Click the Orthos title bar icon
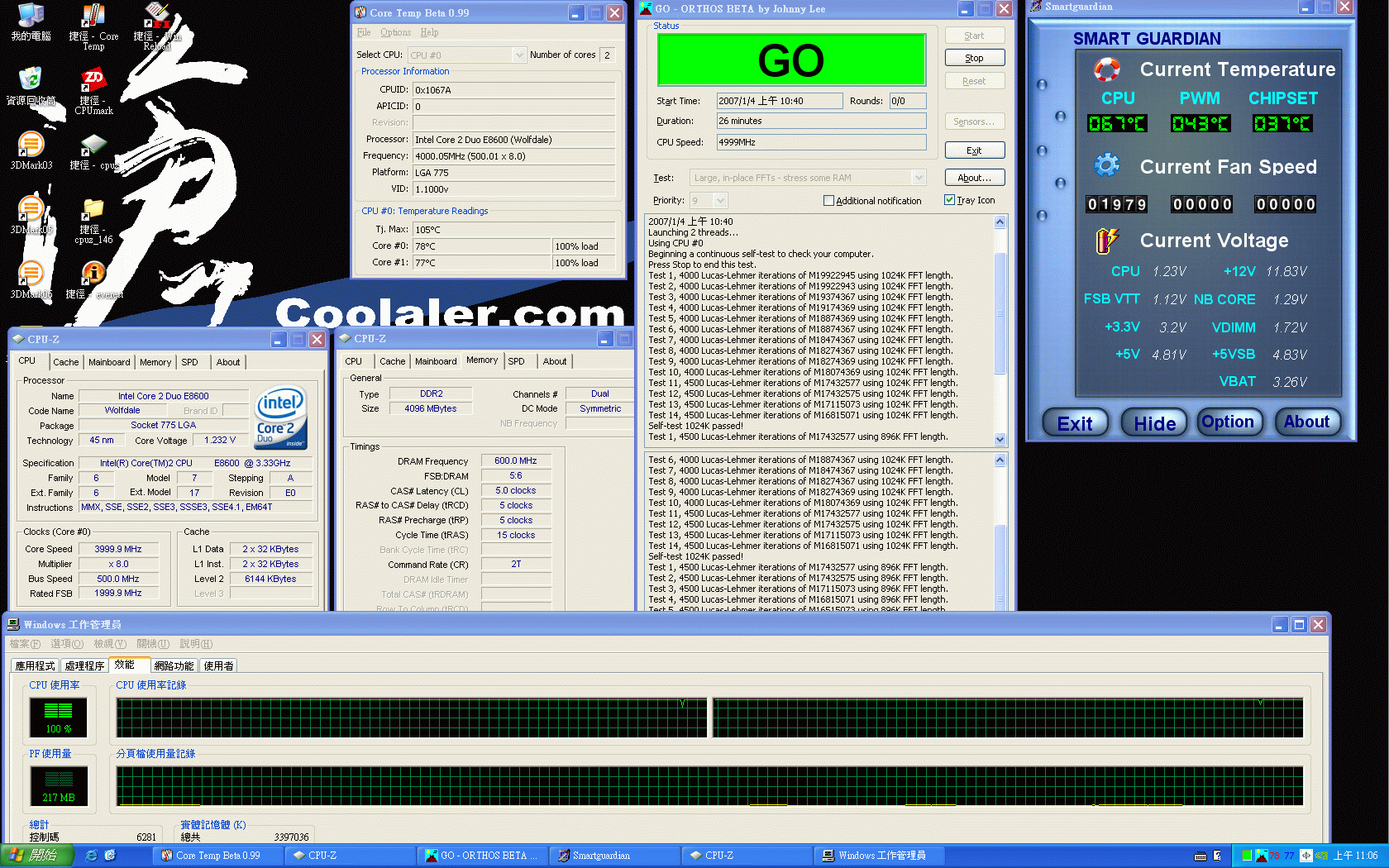Image resolution: width=1389 pixels, height=868 pixels. tap(646, 8)
